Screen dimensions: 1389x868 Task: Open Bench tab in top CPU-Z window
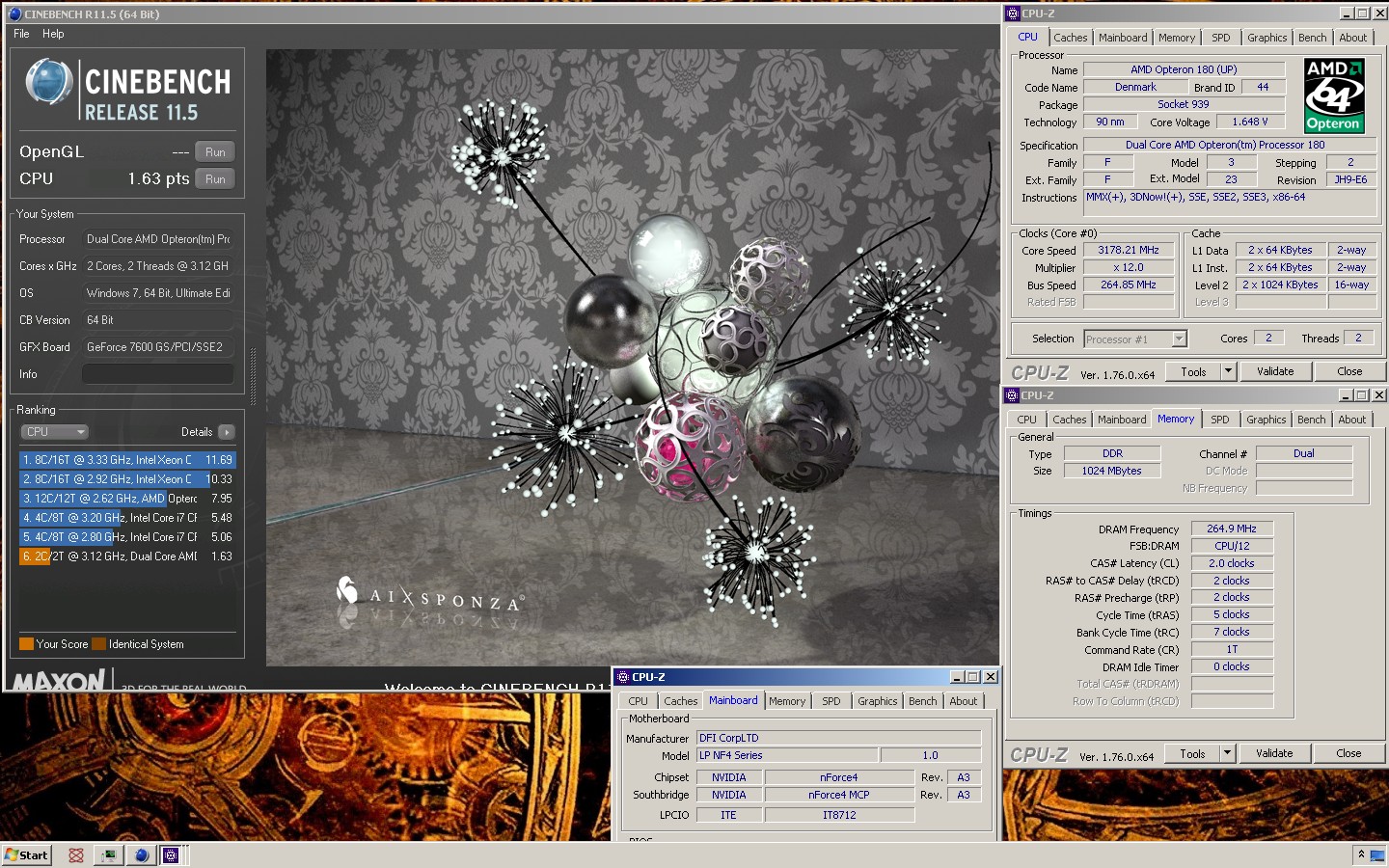click(x=1312, y=38)
